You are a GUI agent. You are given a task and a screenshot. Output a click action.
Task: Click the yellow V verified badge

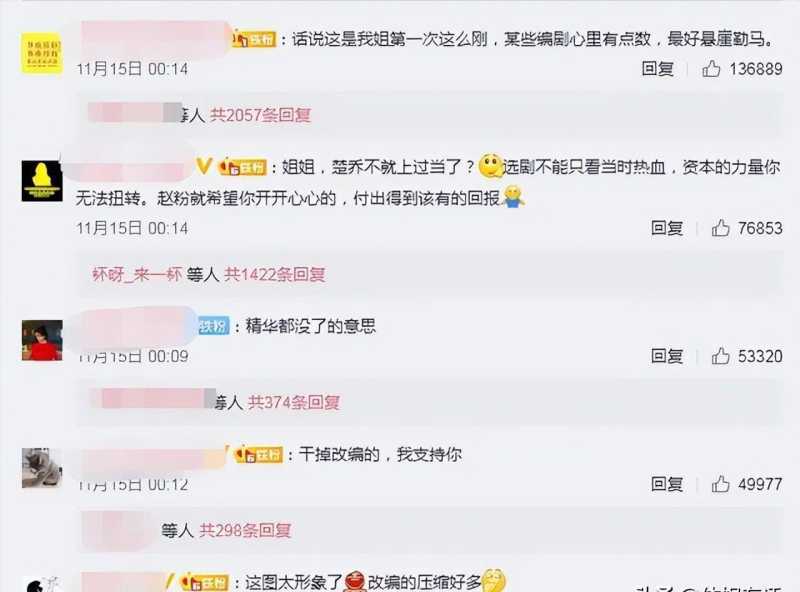[204, 166]
